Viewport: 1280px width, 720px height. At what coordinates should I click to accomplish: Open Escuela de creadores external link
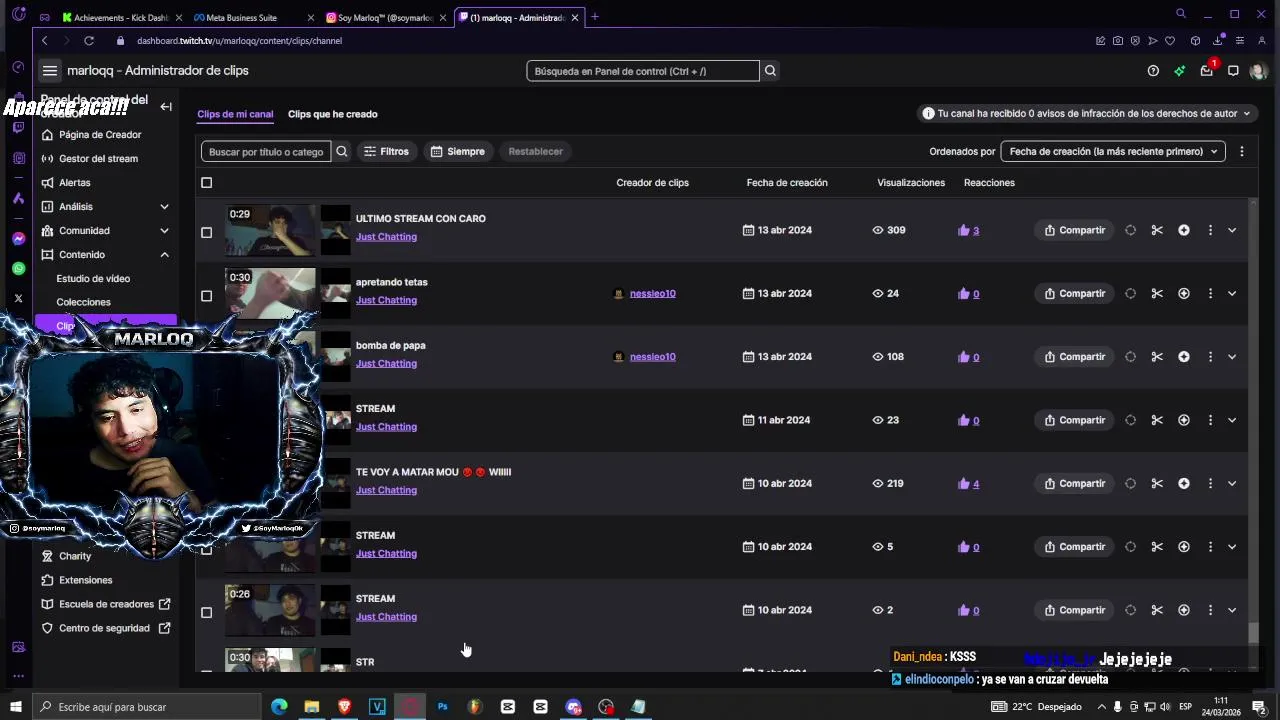106,604
